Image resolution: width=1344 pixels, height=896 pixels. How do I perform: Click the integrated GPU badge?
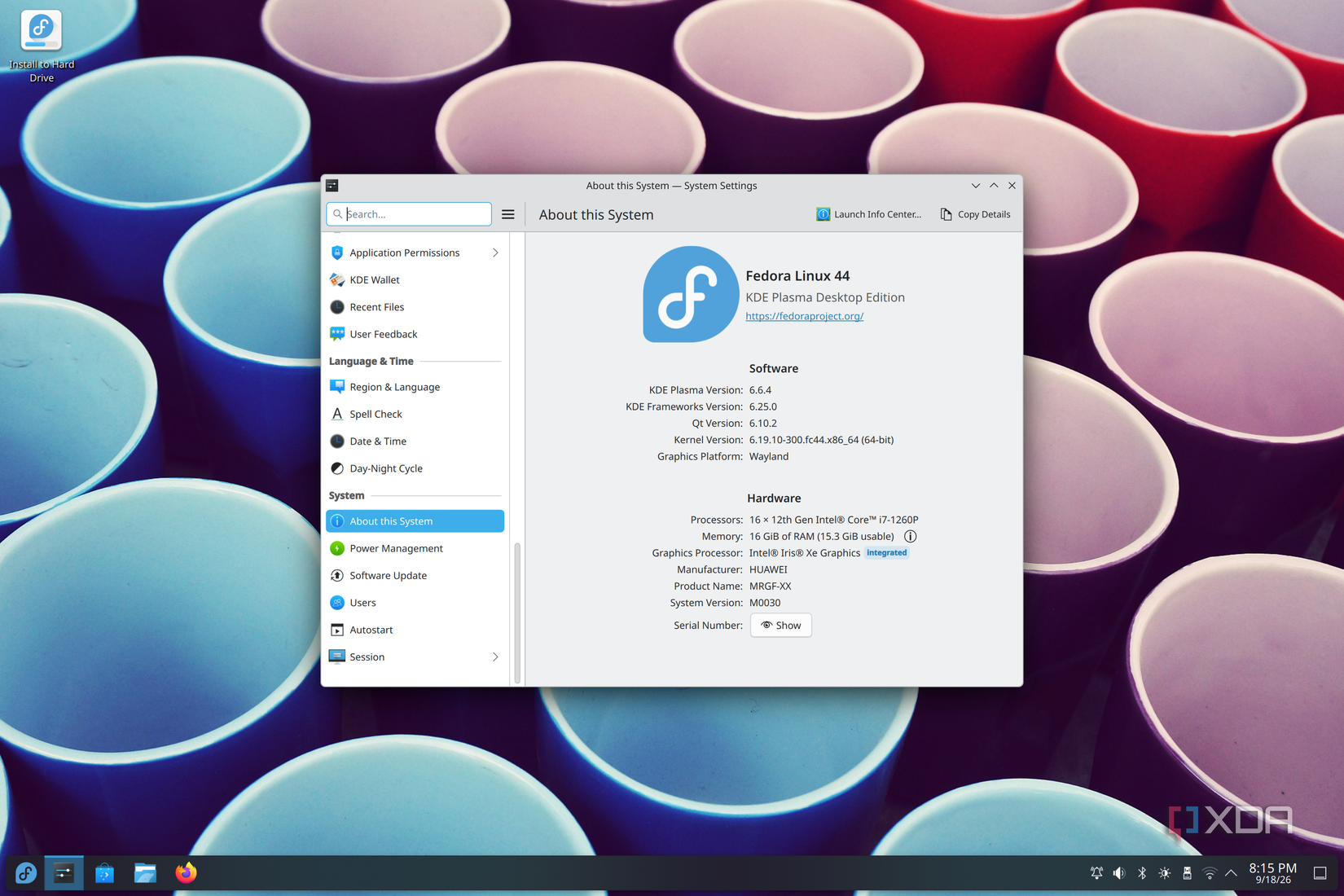point(886,553)
